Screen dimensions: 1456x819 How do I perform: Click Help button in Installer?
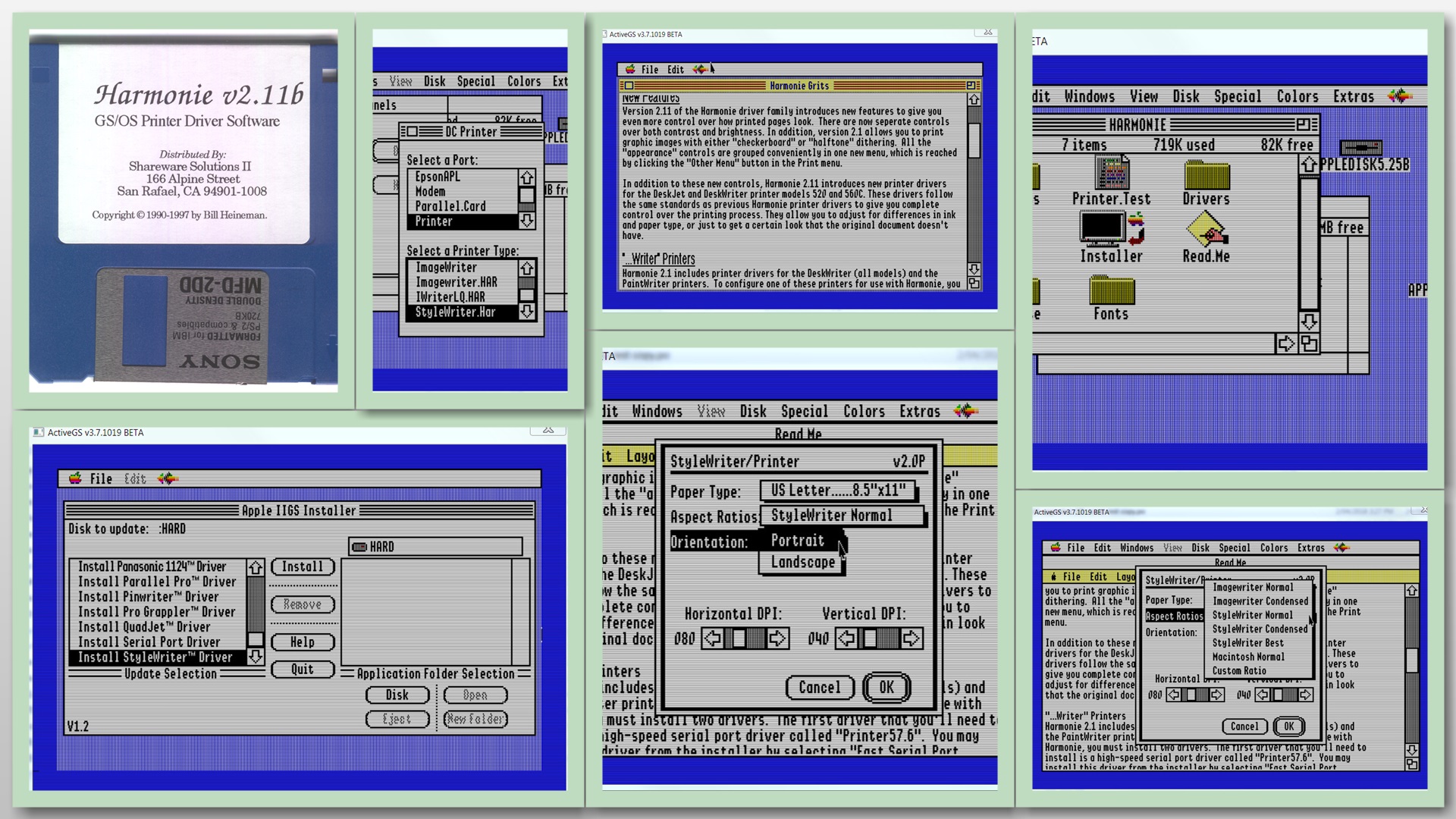click(303, 642)
